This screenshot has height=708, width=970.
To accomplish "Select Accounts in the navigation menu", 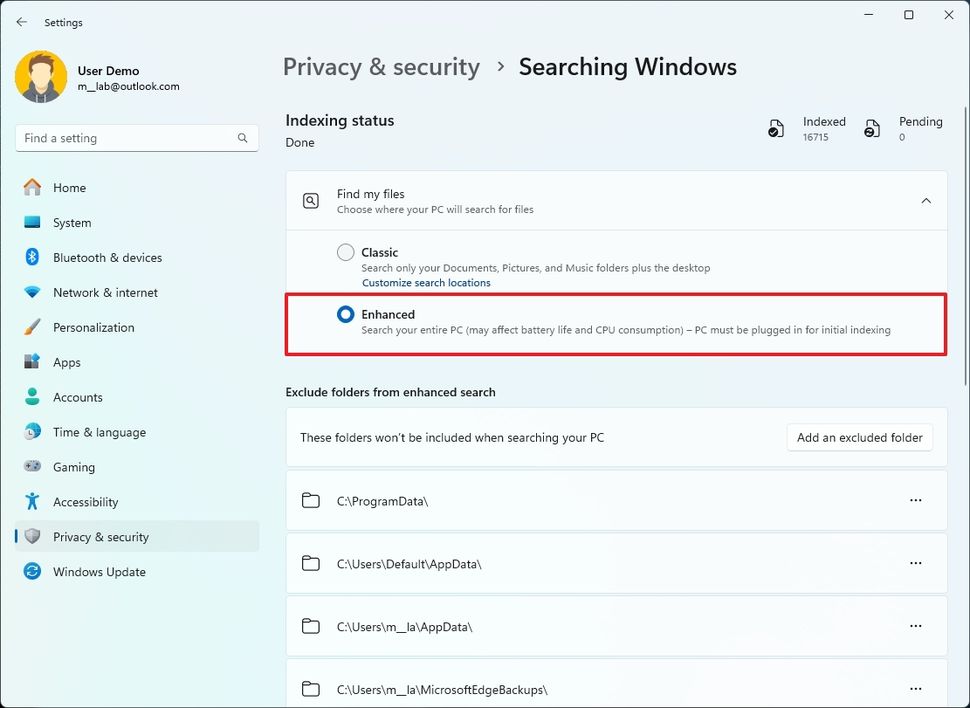I will (x=77, y=397).
